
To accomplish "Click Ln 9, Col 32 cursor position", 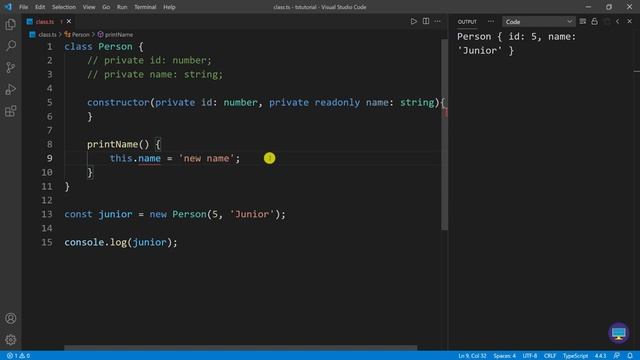I will click(472, 356).
